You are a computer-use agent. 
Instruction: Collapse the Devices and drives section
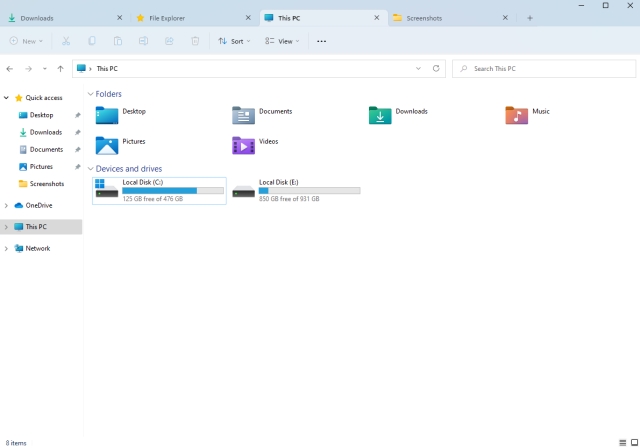(x=91, y=169)
